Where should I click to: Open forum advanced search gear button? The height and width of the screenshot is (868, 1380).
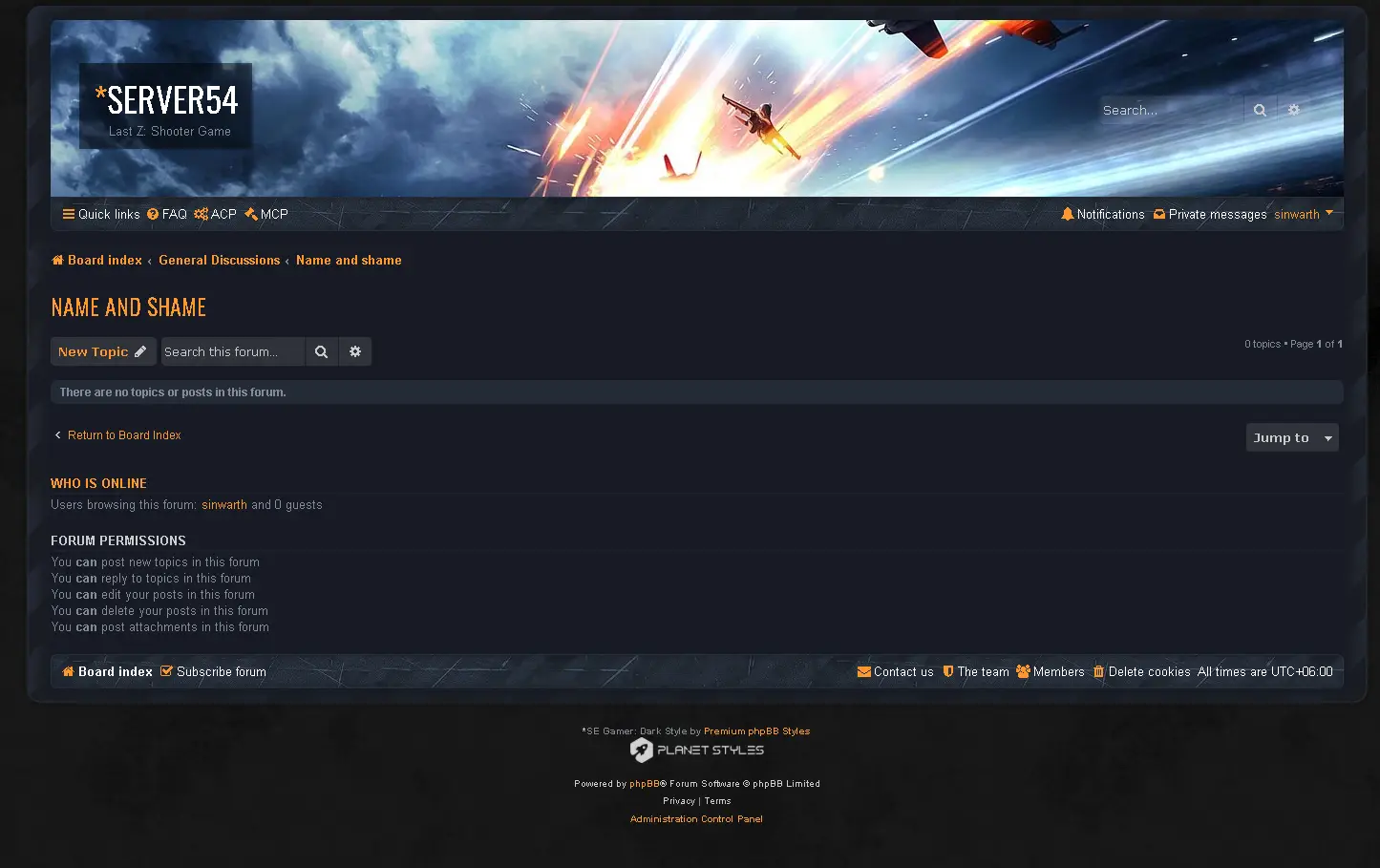[x=355, y=351]
